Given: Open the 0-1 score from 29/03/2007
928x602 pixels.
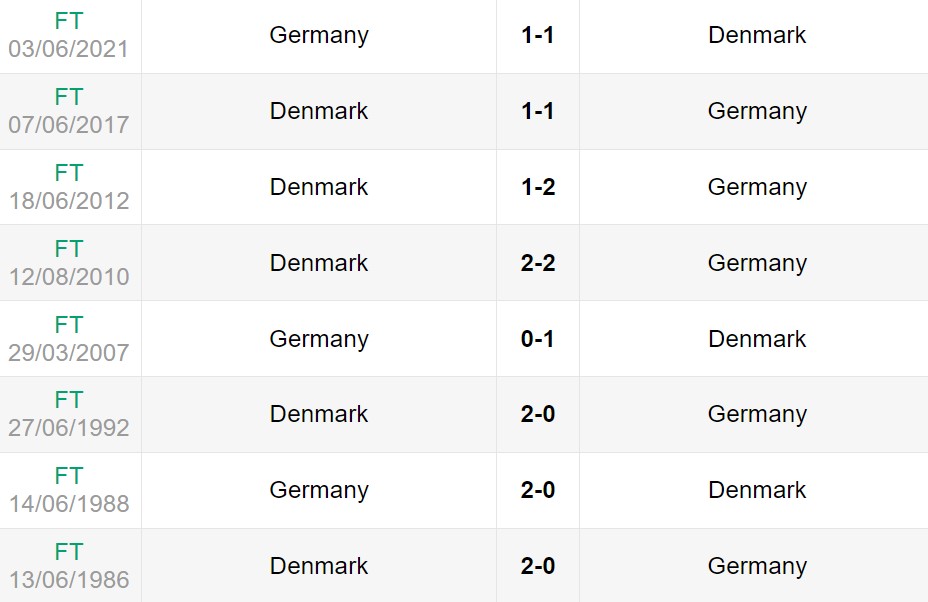Looking at the screenshot, I should click(x=538, y=339).
